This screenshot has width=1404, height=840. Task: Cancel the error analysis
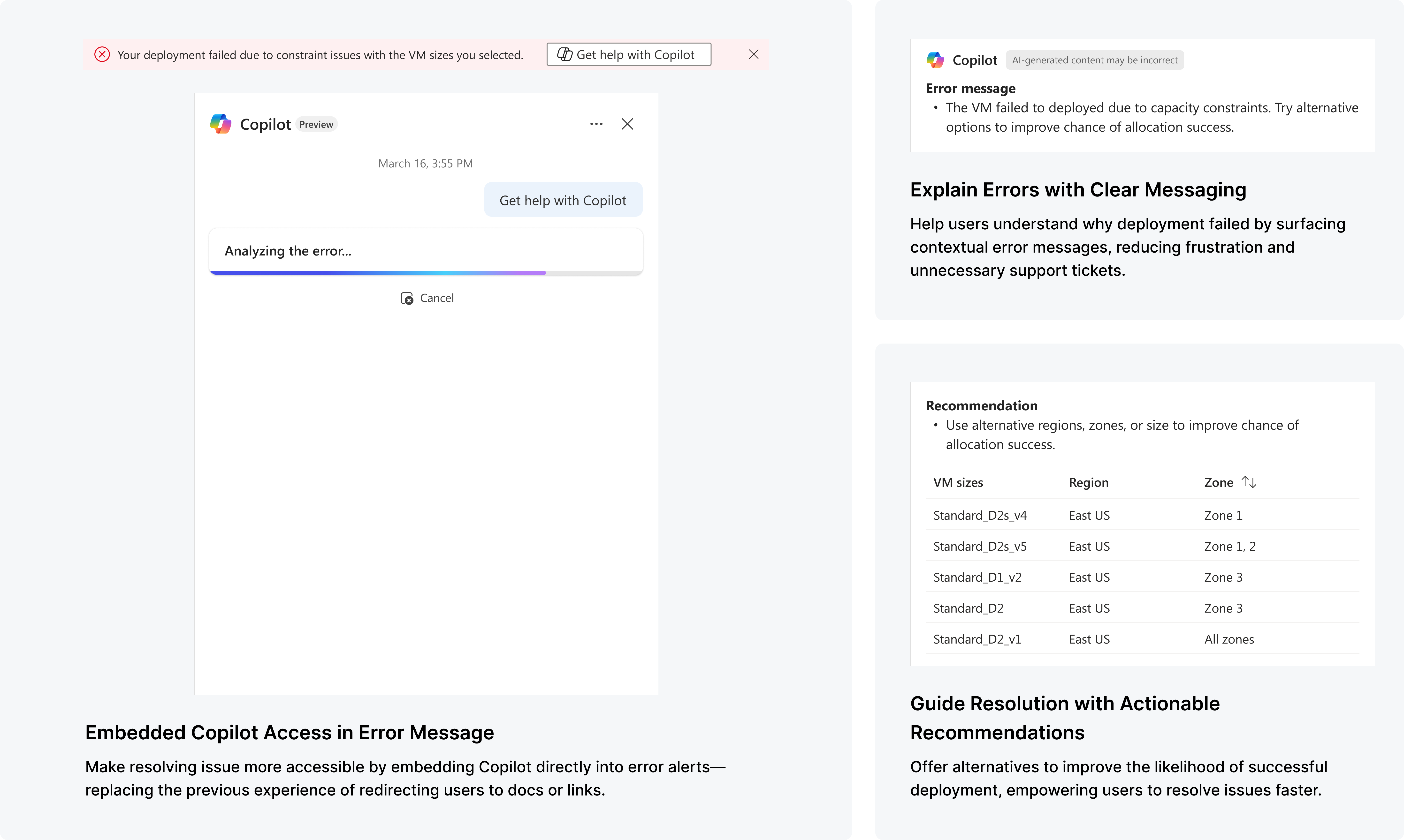427,298
